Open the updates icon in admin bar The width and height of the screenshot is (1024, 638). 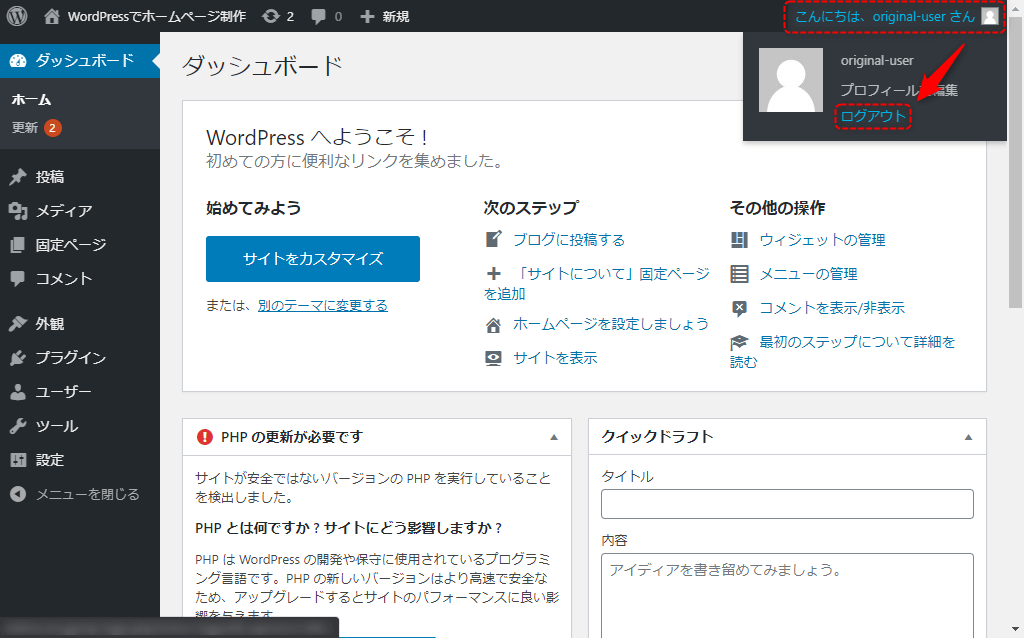pos(270,16)
